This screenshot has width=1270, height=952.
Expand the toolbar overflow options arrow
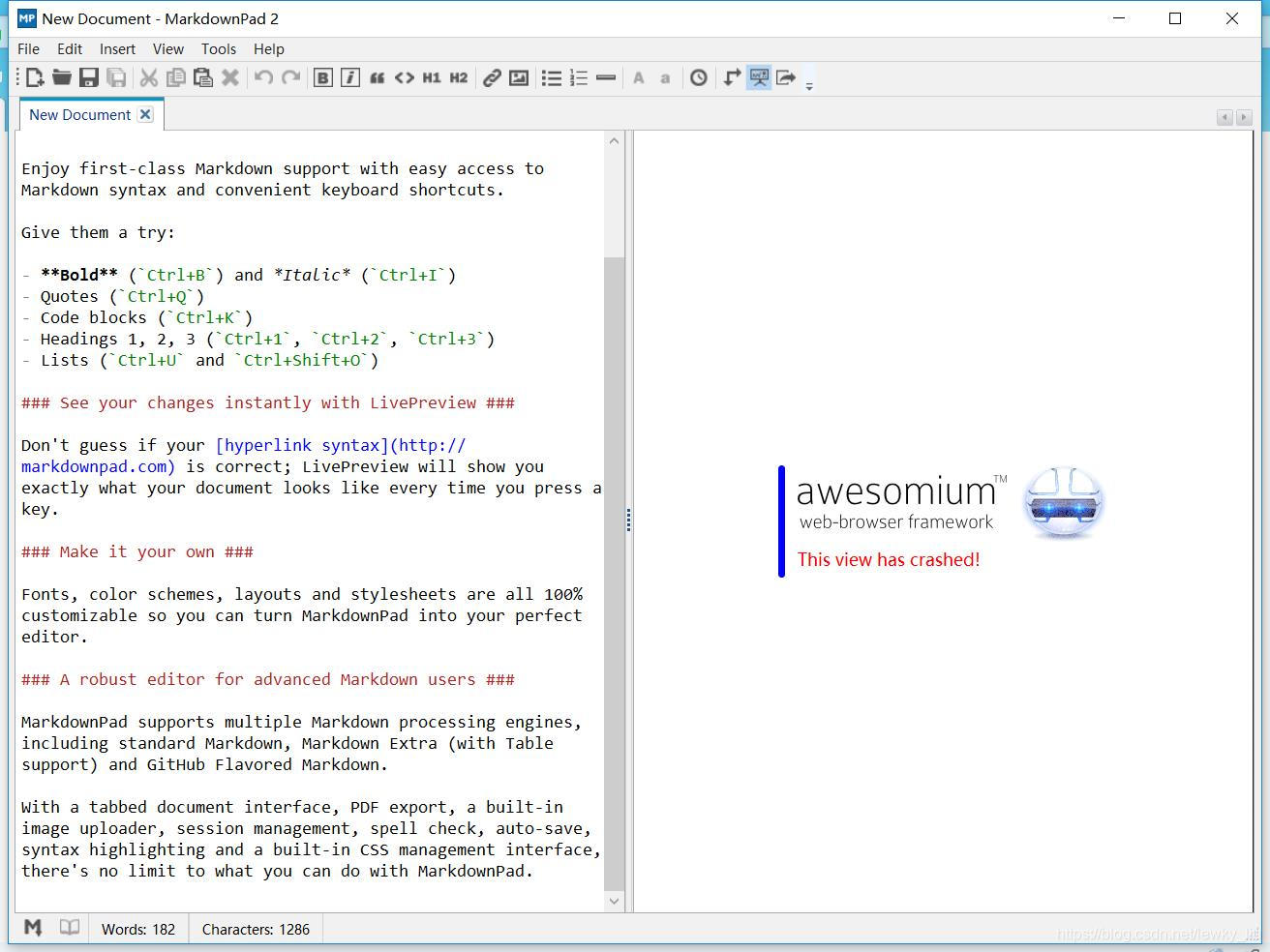[809, 85]
